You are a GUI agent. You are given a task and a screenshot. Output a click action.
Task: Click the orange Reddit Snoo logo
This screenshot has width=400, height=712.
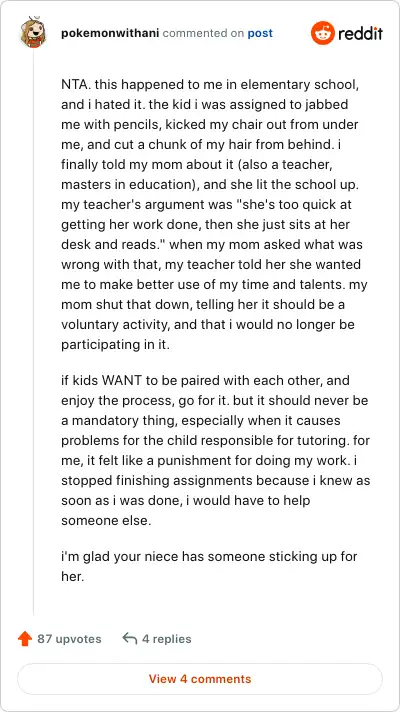click(x=323, y=33)
